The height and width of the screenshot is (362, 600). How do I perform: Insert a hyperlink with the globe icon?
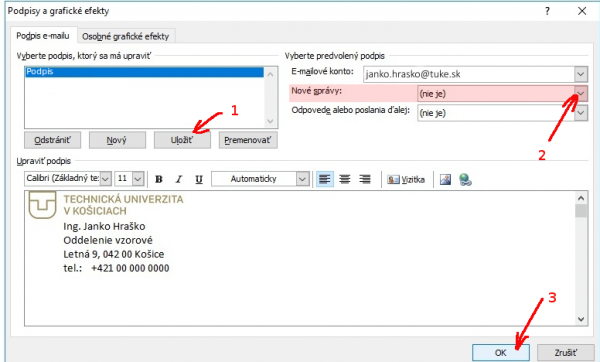tap(465, 179)
